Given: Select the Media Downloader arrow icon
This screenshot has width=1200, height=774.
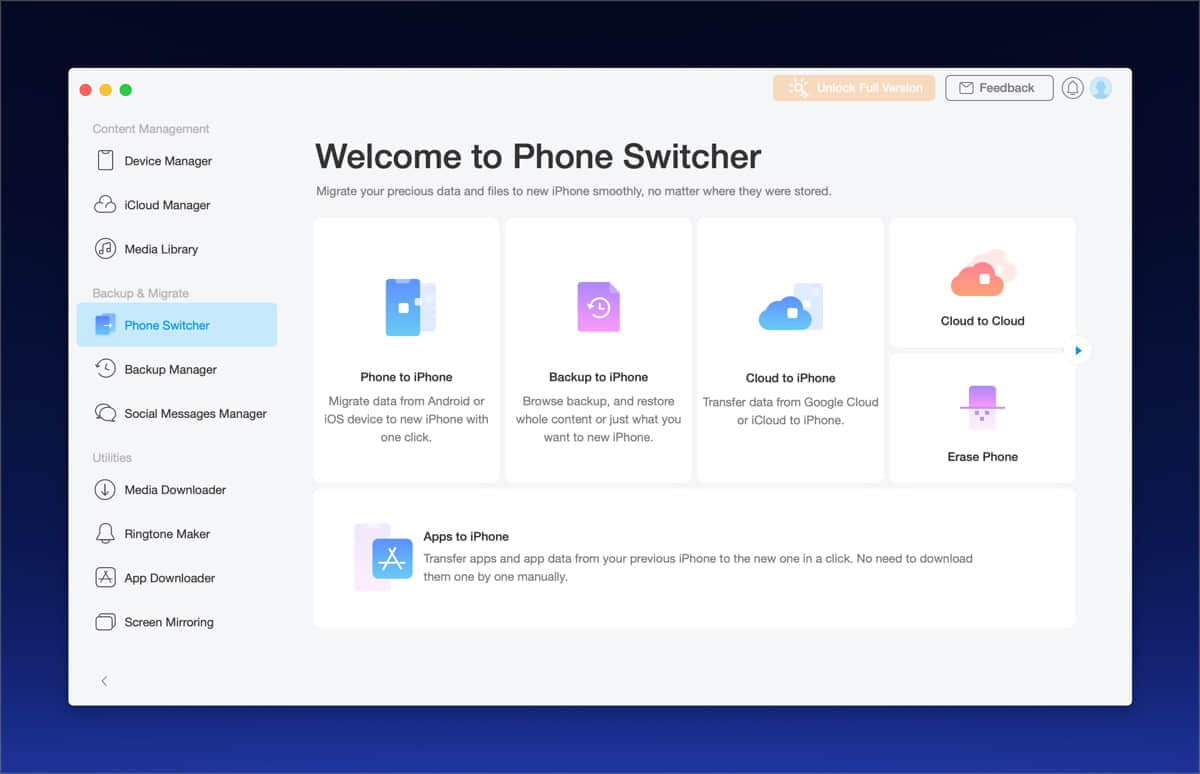Looking at the screenshot, I should [105, 490].
